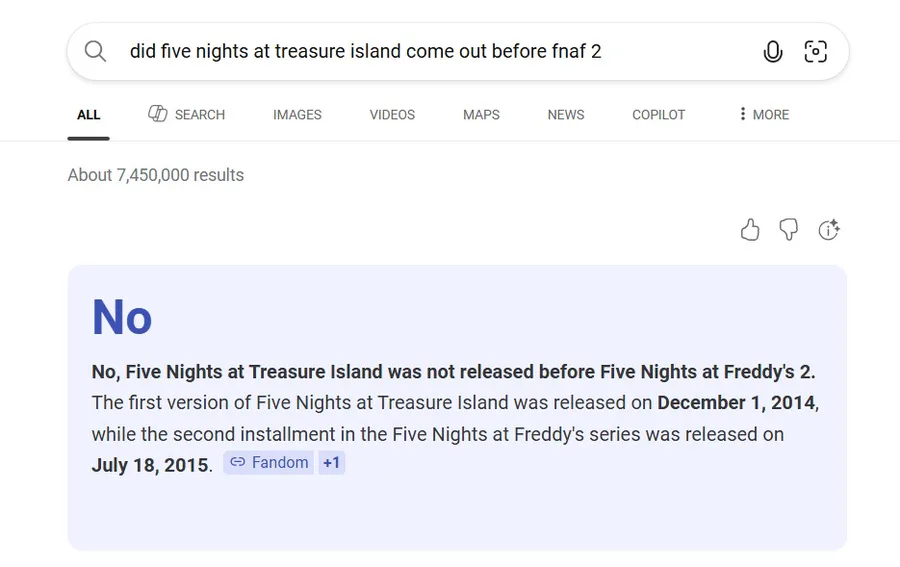900x567 pixels.
Task: Open visual search with the camera icon
Action: (816, 51)
